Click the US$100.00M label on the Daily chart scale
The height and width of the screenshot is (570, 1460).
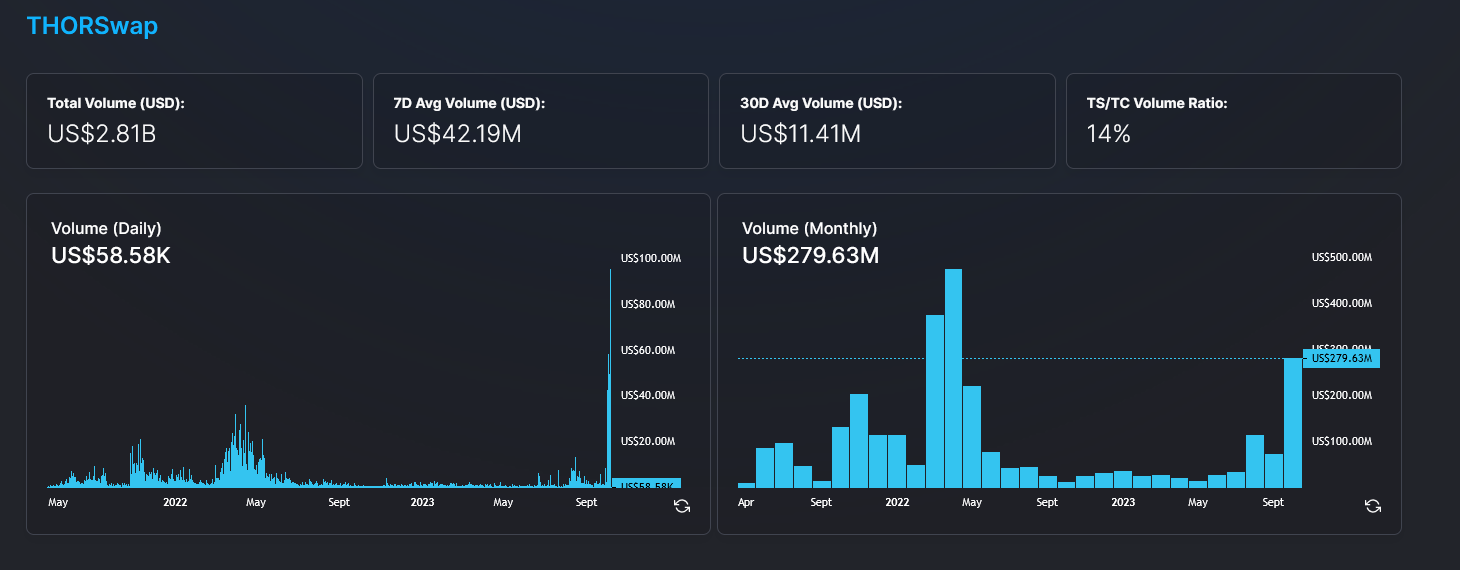650,258
